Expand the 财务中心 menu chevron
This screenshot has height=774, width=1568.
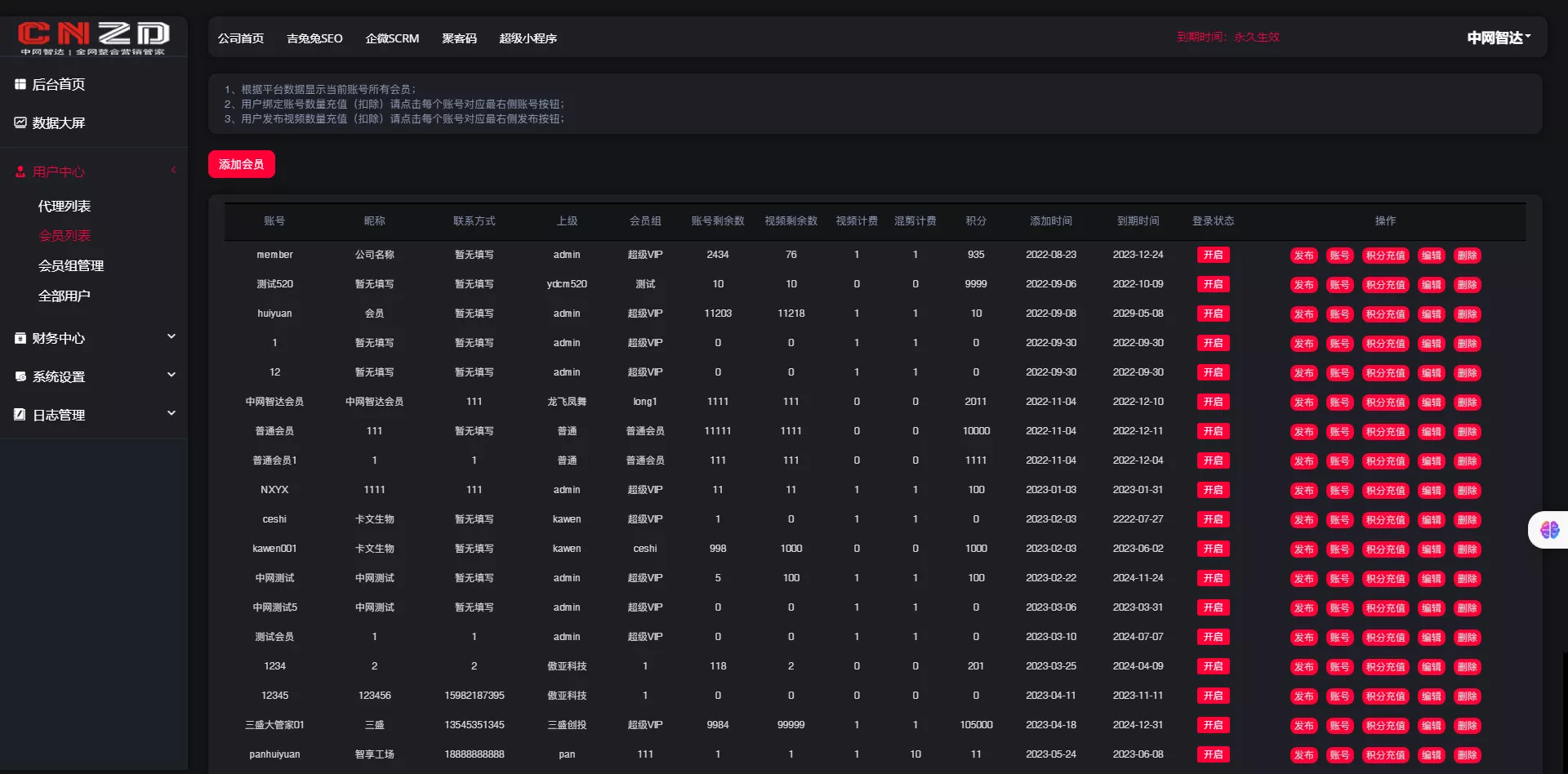click(x=171, y=336)
